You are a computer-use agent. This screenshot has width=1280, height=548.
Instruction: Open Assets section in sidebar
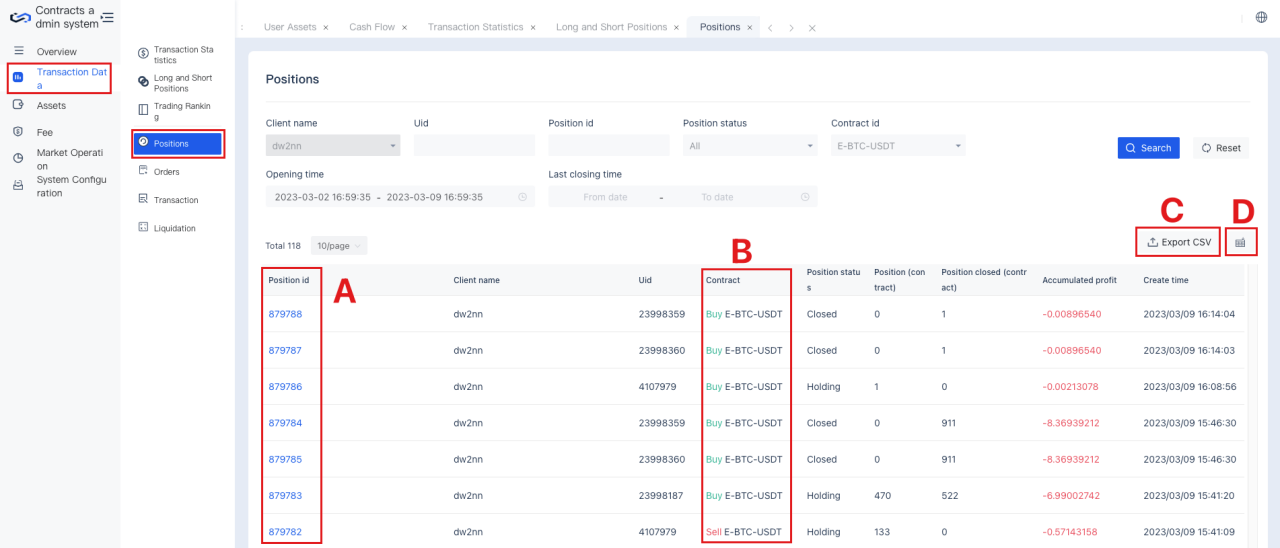51,105
